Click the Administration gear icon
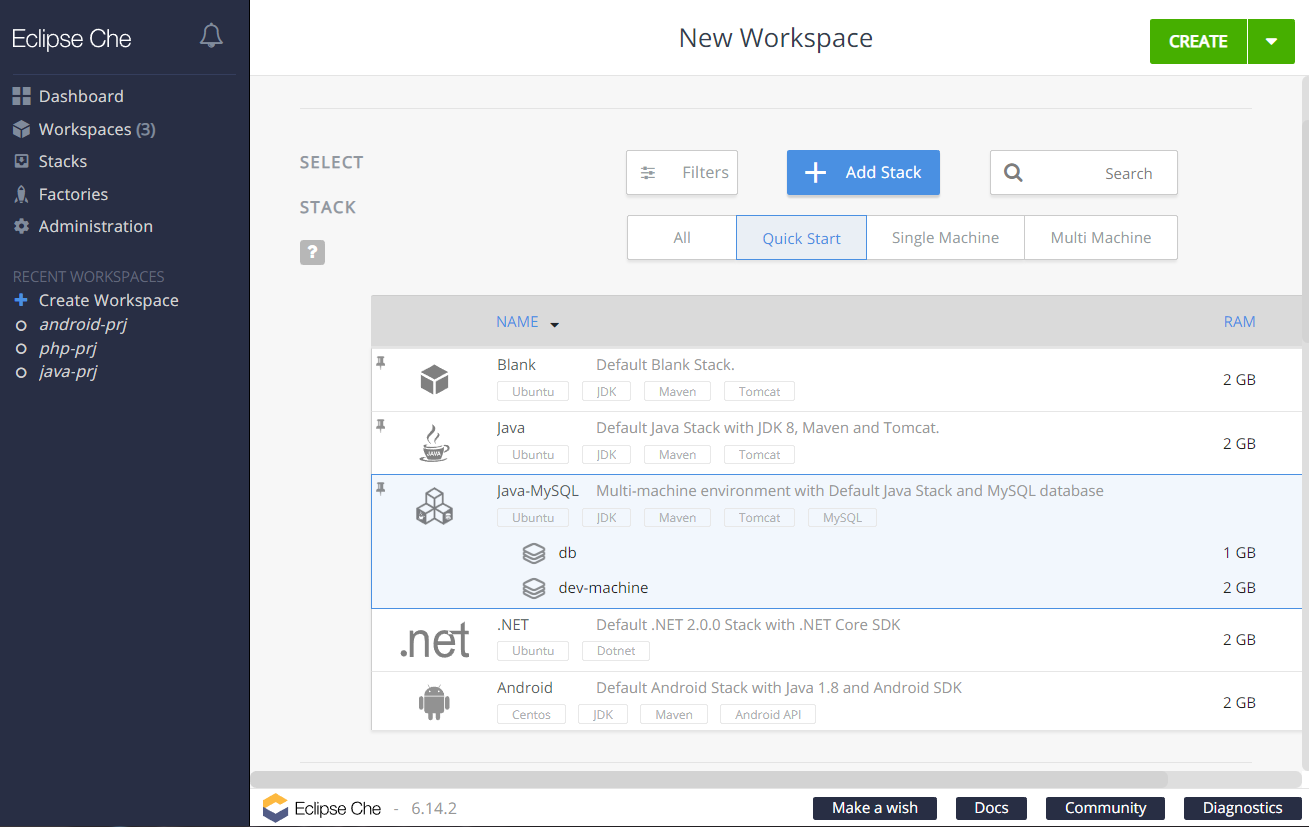Viewport: 1309px width, 827px height. (21, 226)
